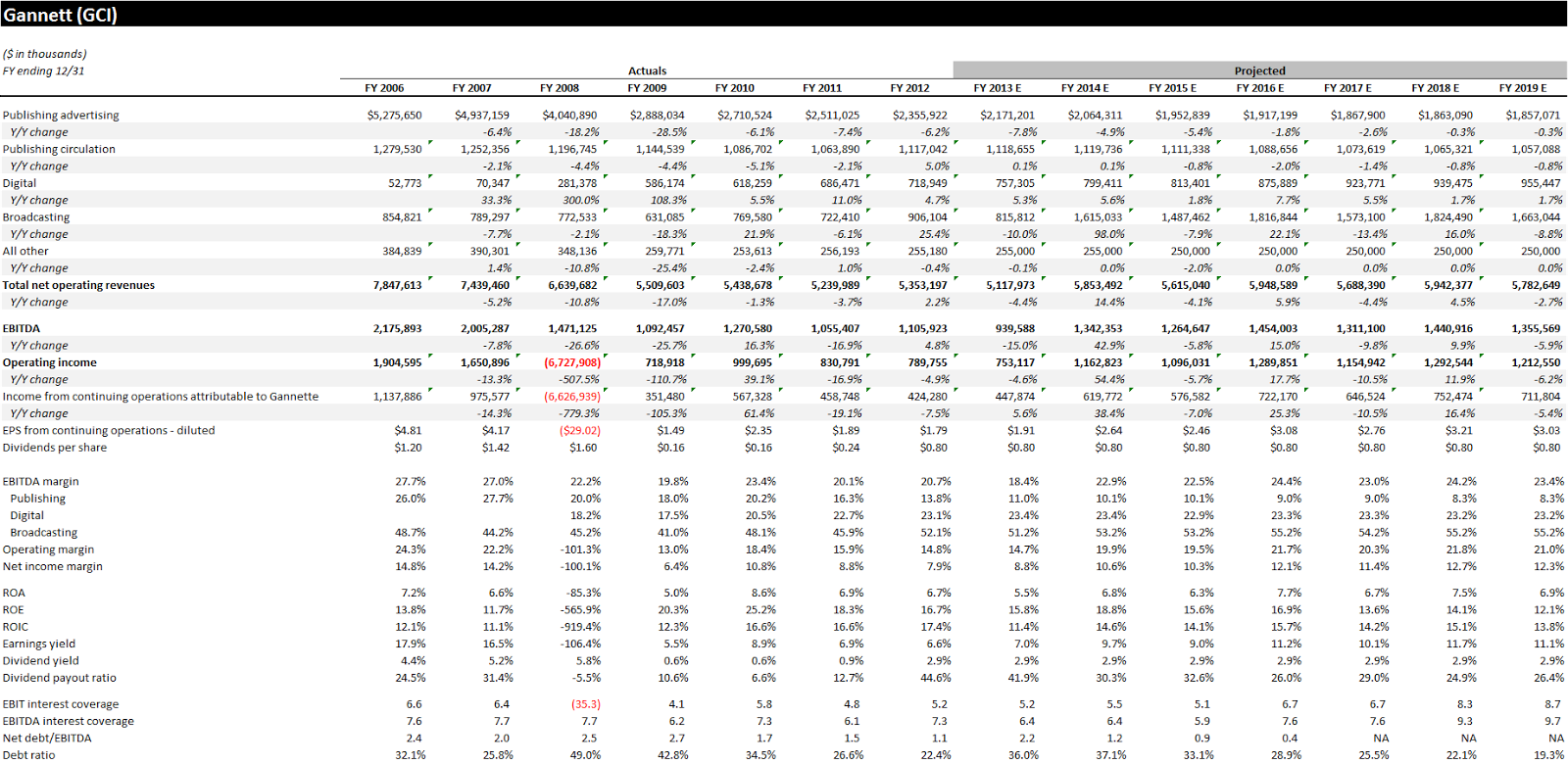Click the FY 2012 column header
1568x764 pixels.
pyautogui.click(x=910, y=88)
